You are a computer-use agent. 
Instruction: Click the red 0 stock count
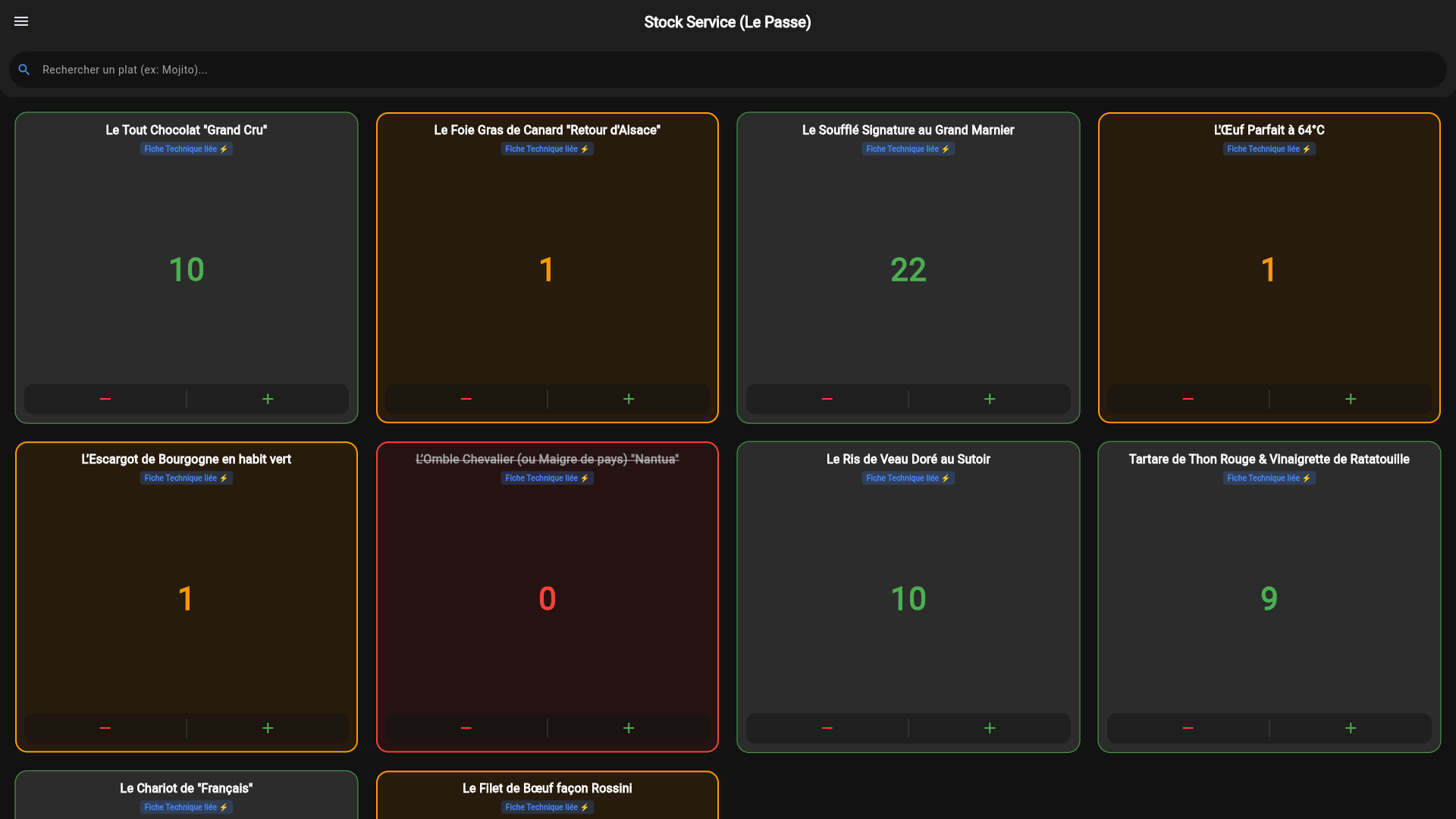click(548, 599)
